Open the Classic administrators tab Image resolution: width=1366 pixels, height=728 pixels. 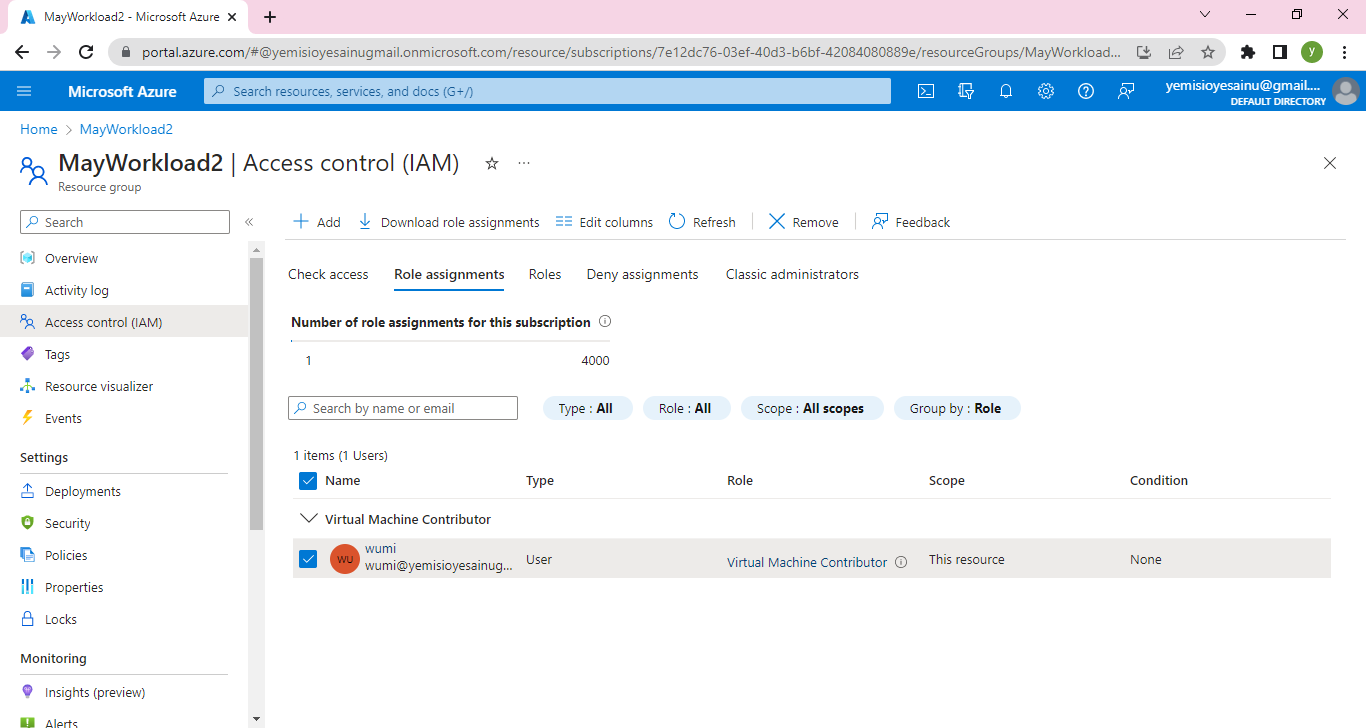792,274
